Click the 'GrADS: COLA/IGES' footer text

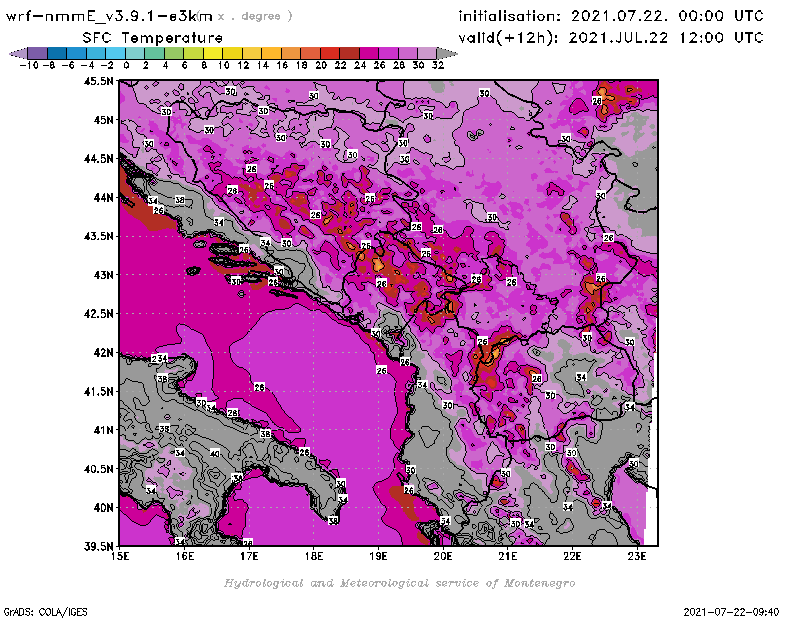pos(45,612)
